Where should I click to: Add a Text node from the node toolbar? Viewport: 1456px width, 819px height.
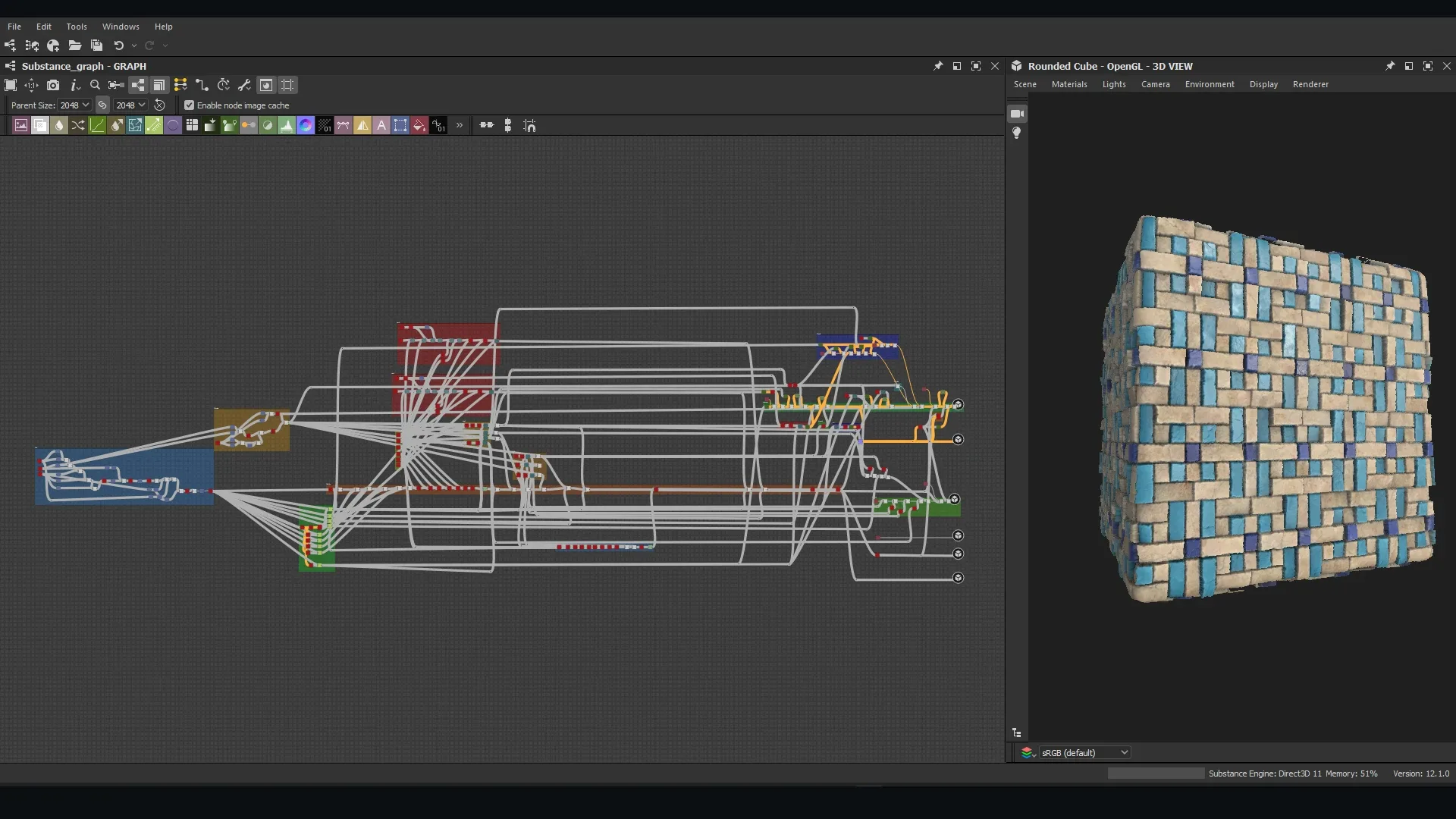click(x=381, y=125)
